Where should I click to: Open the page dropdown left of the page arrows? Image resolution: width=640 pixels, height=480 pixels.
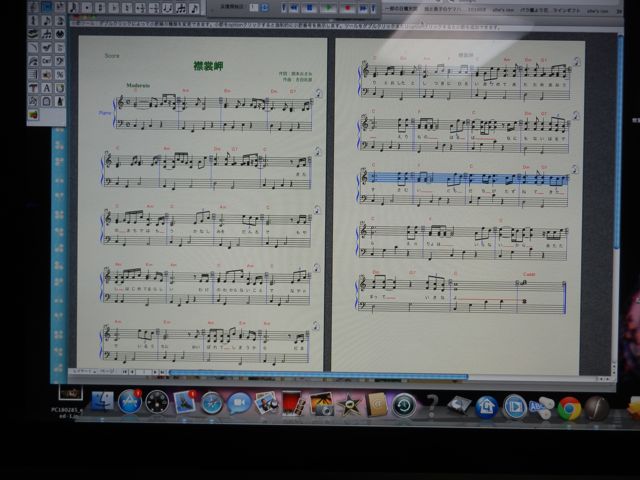107,372
